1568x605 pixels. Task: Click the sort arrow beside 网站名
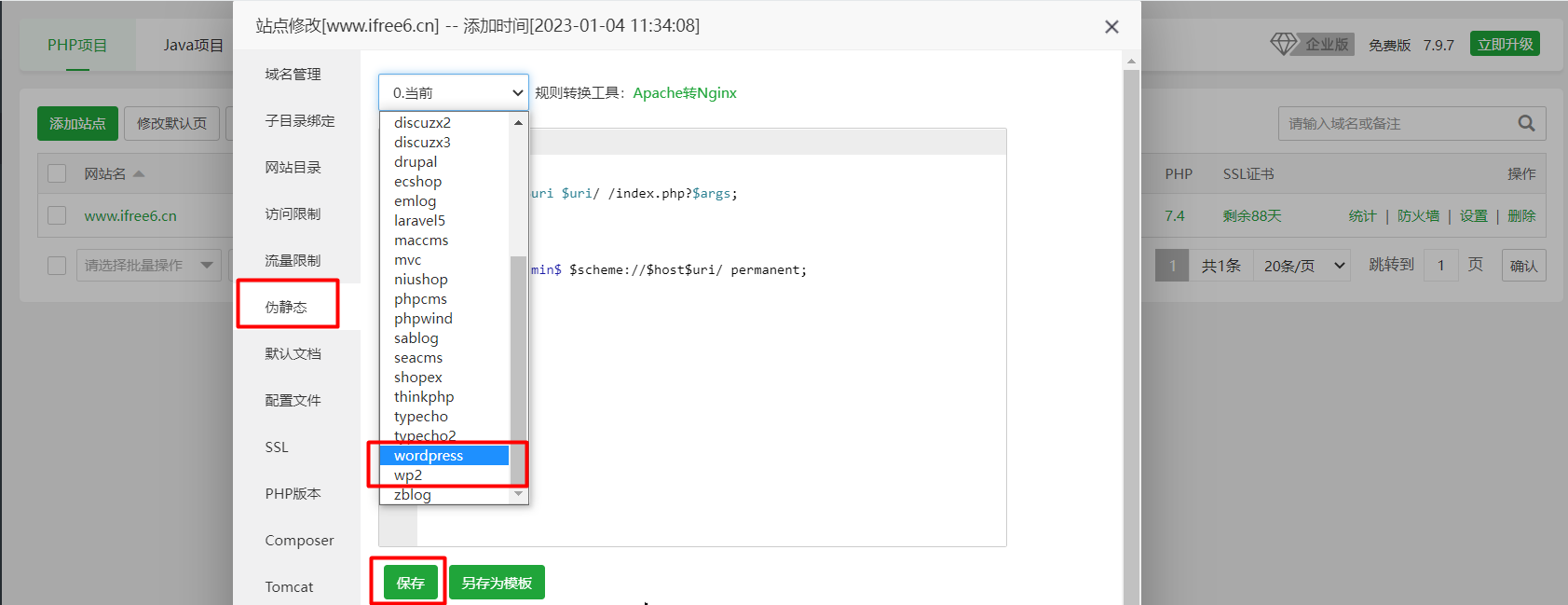[139, 173]
